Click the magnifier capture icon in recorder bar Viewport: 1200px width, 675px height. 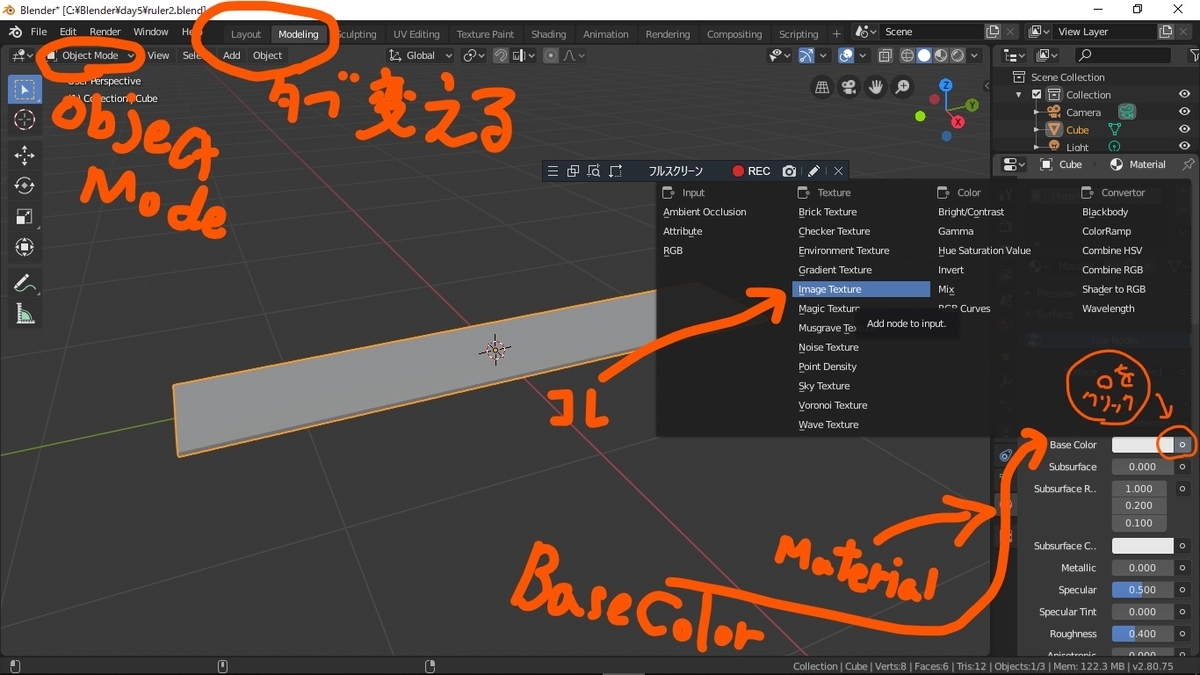coord(594,171)
